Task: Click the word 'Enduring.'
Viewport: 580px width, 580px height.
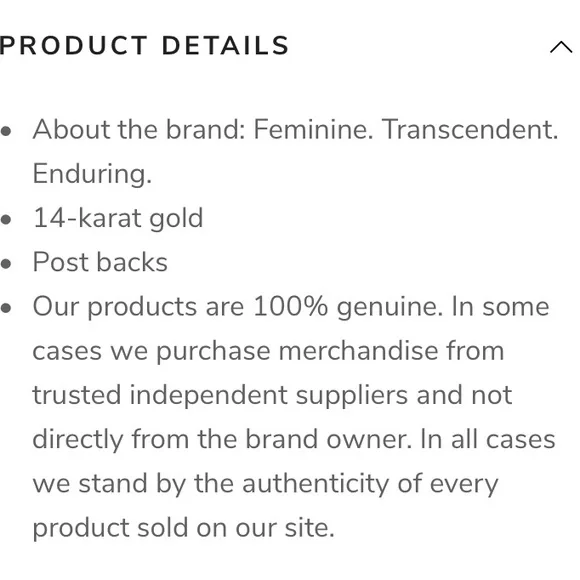Action: [x=92, y=173]
